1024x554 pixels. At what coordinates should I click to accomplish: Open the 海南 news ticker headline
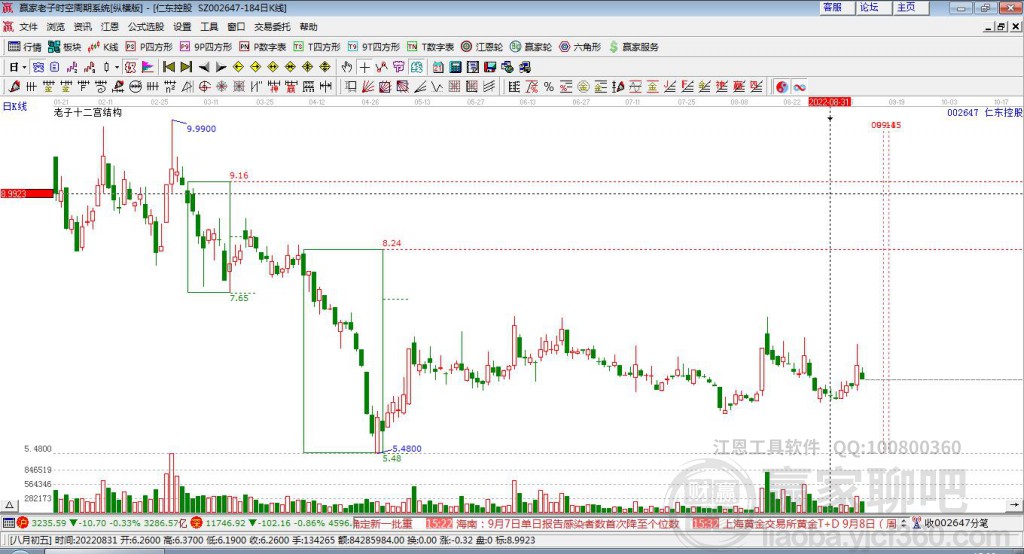point(567,523)
